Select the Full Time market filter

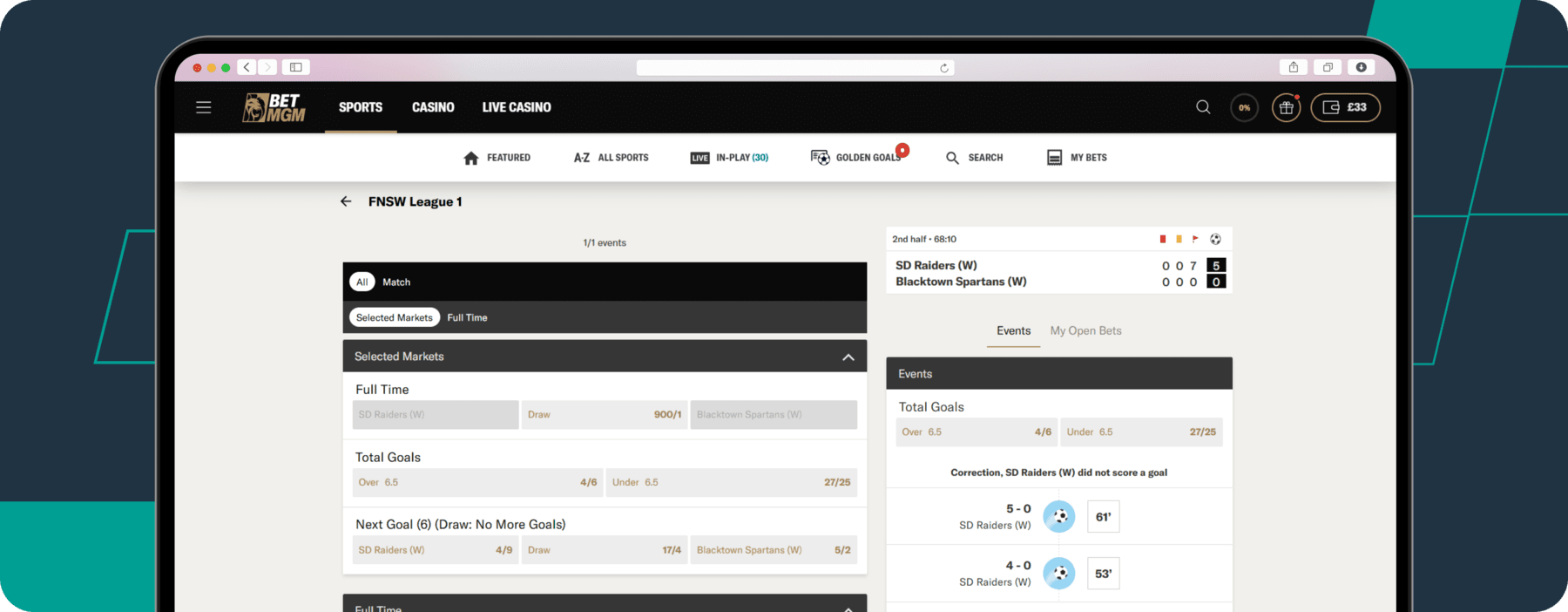tap(467, 317)
